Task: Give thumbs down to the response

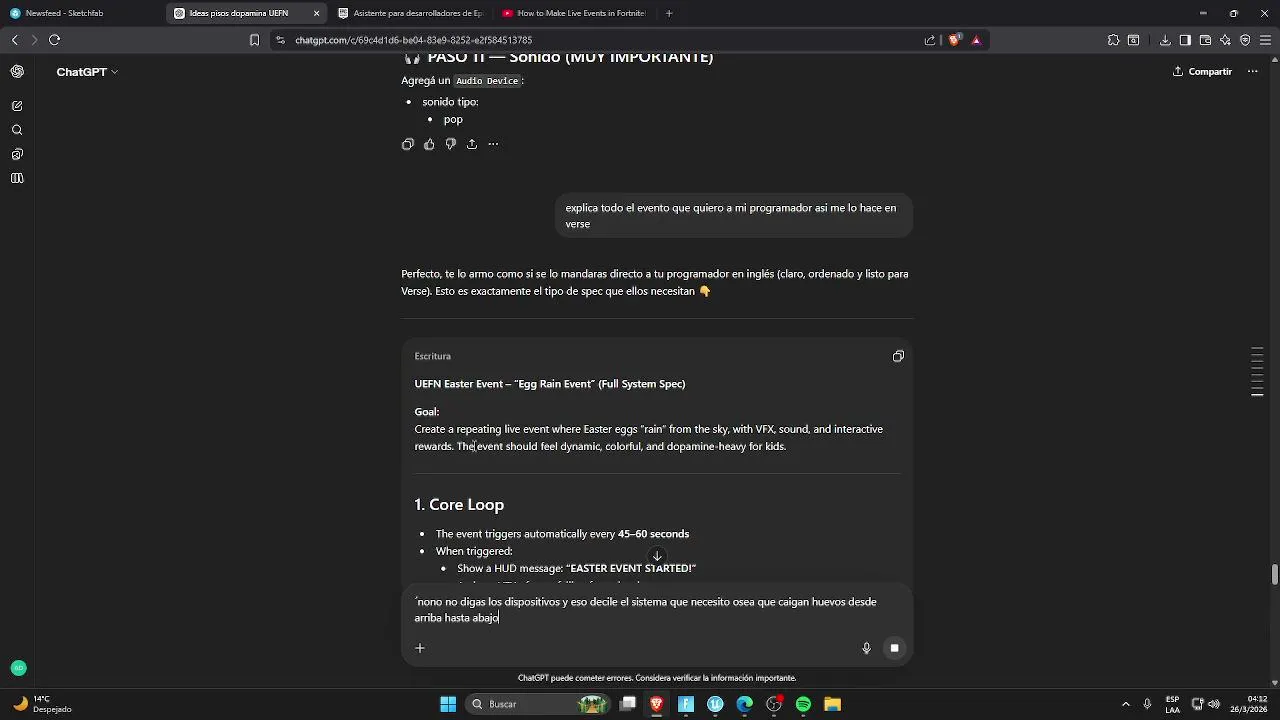Action: click(x=451, y=144)
